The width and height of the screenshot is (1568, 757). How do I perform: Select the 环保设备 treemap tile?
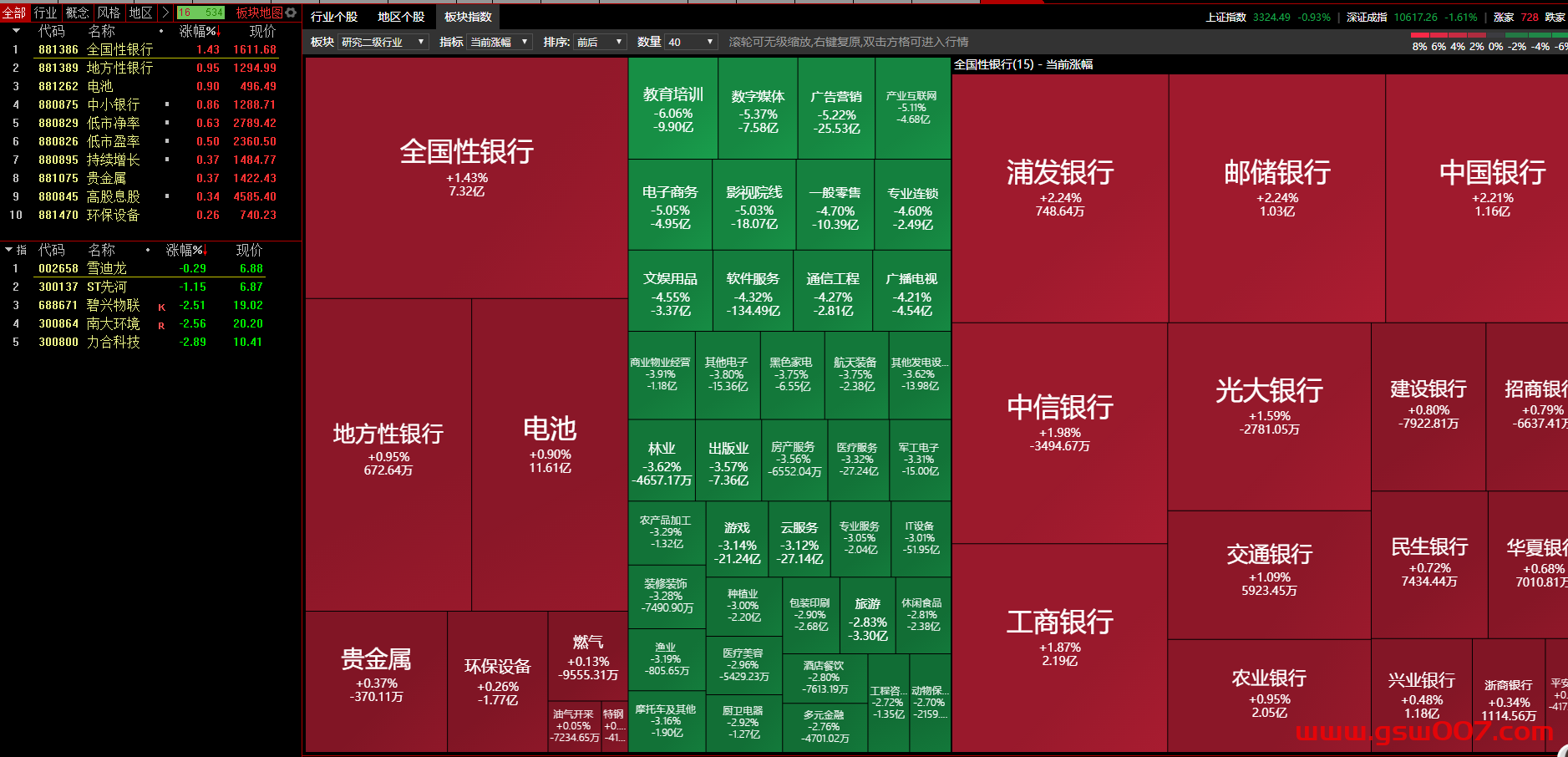[498, 681]
